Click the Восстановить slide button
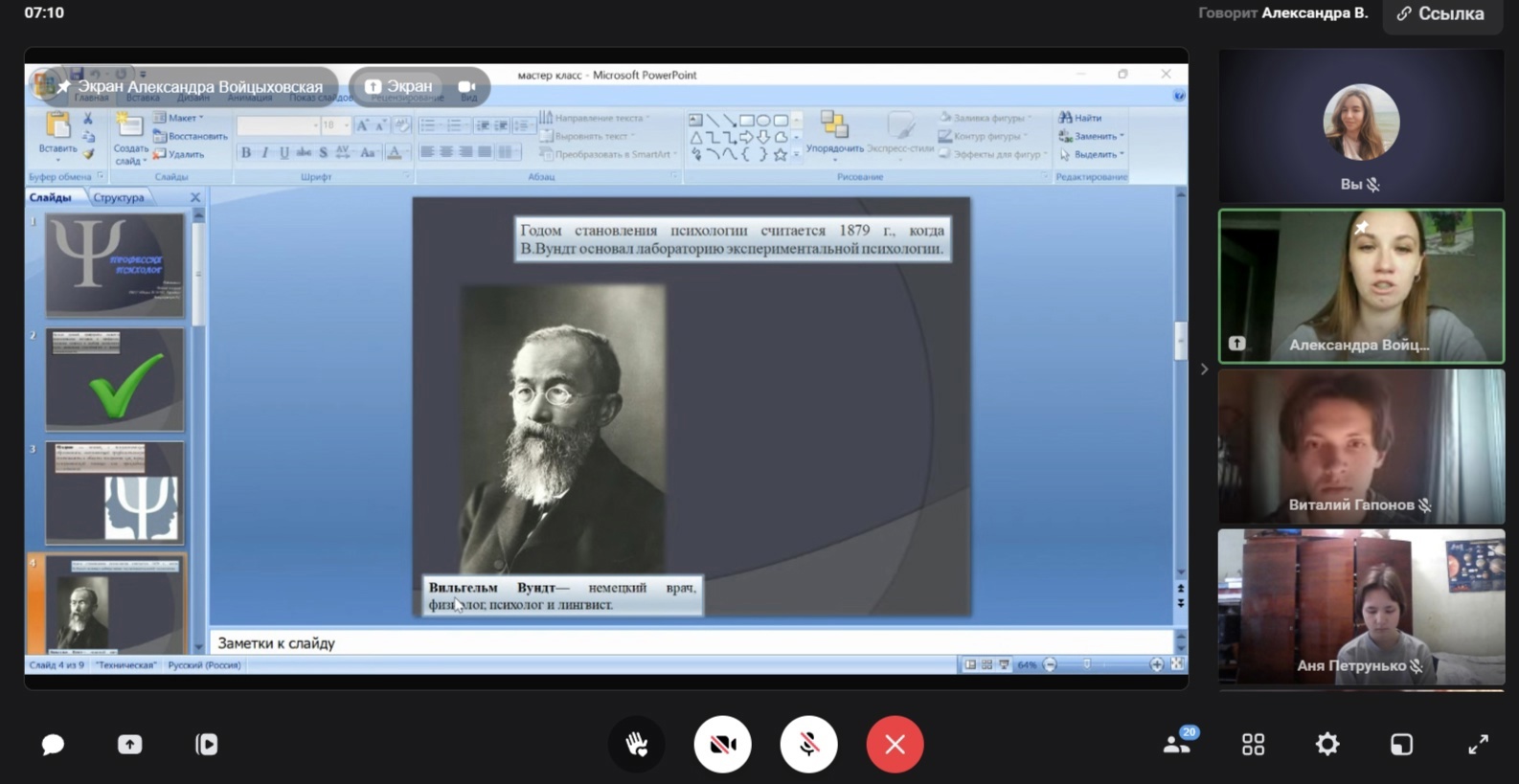 click(190, 136)
